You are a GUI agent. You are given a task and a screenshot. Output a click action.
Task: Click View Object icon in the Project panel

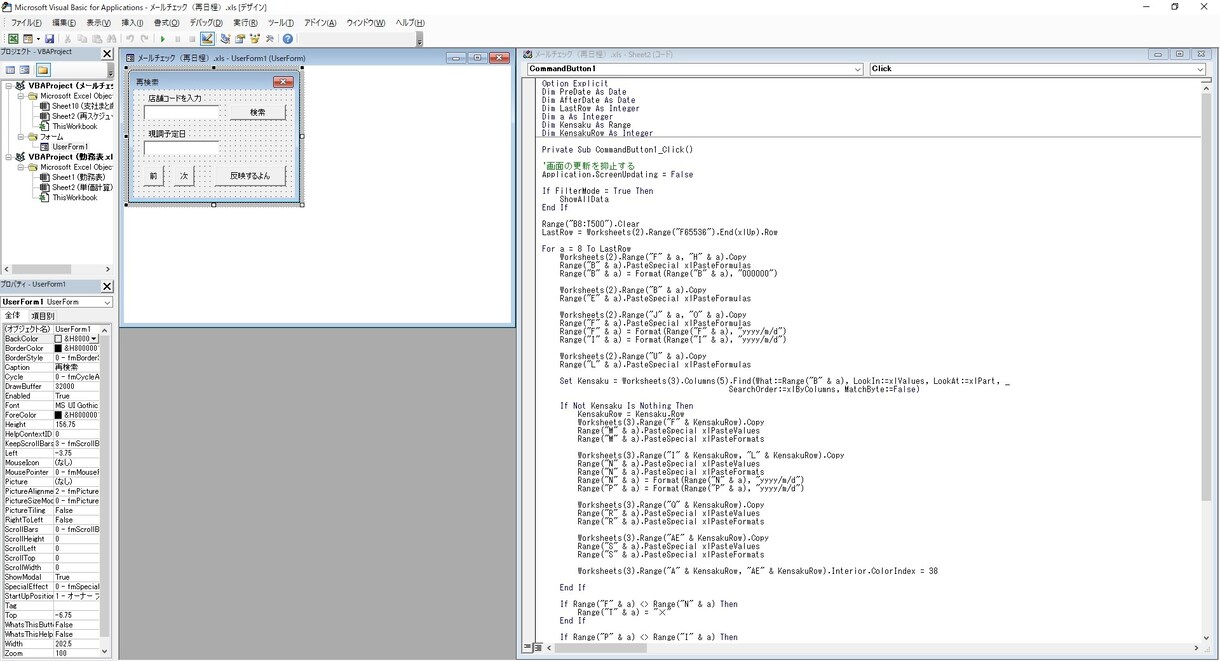coord(25,70)
